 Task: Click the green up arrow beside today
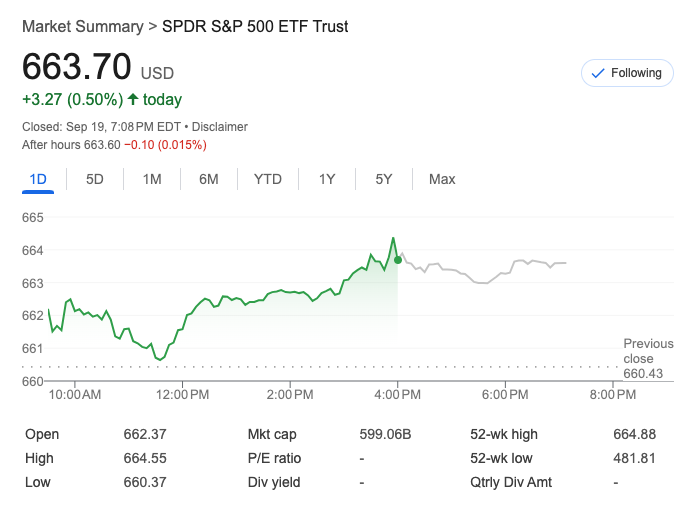(132, 100)
